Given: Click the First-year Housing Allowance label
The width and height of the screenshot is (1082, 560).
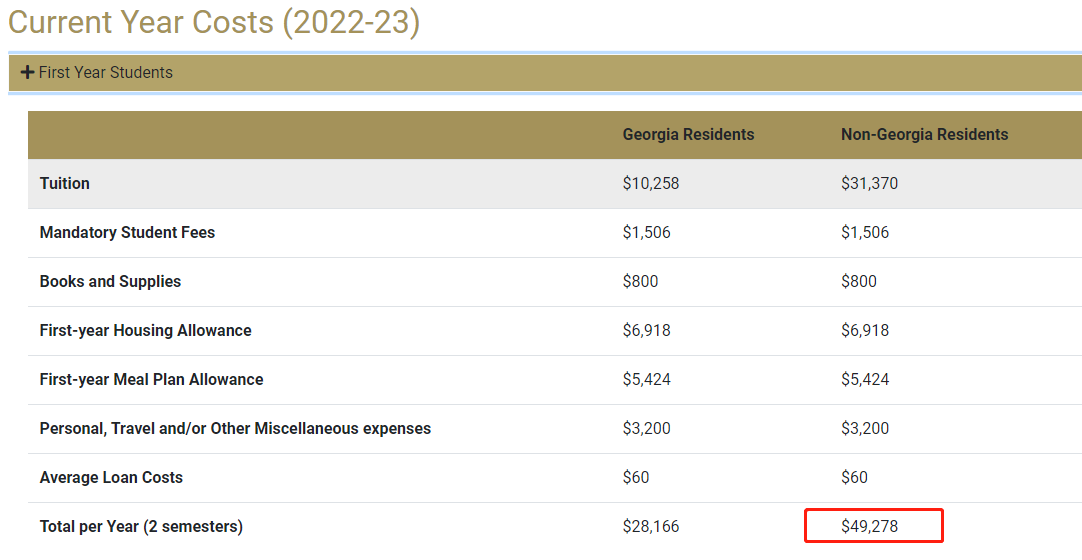Looking at the screenshot, I should (145, 330).
